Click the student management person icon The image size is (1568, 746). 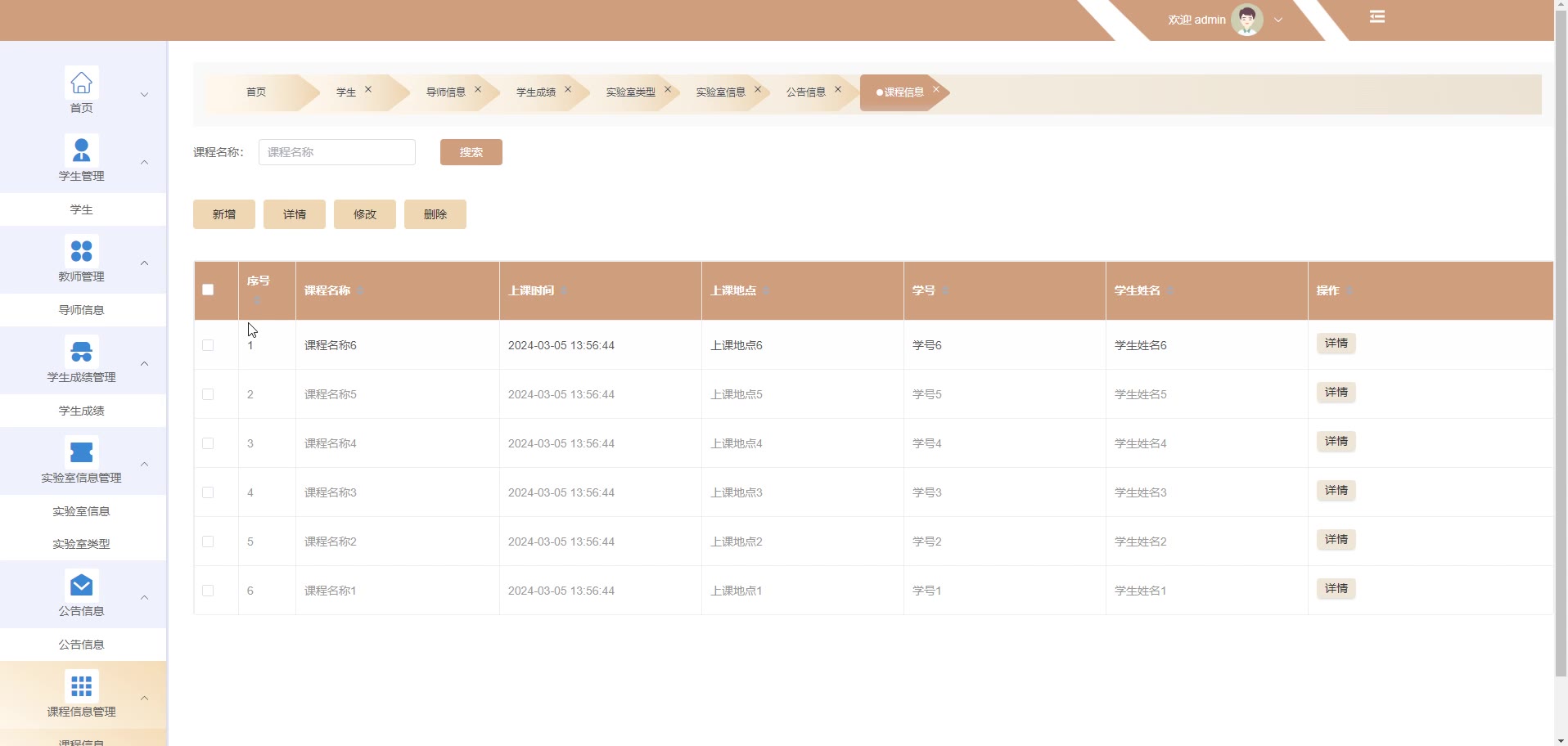[81, 151]
